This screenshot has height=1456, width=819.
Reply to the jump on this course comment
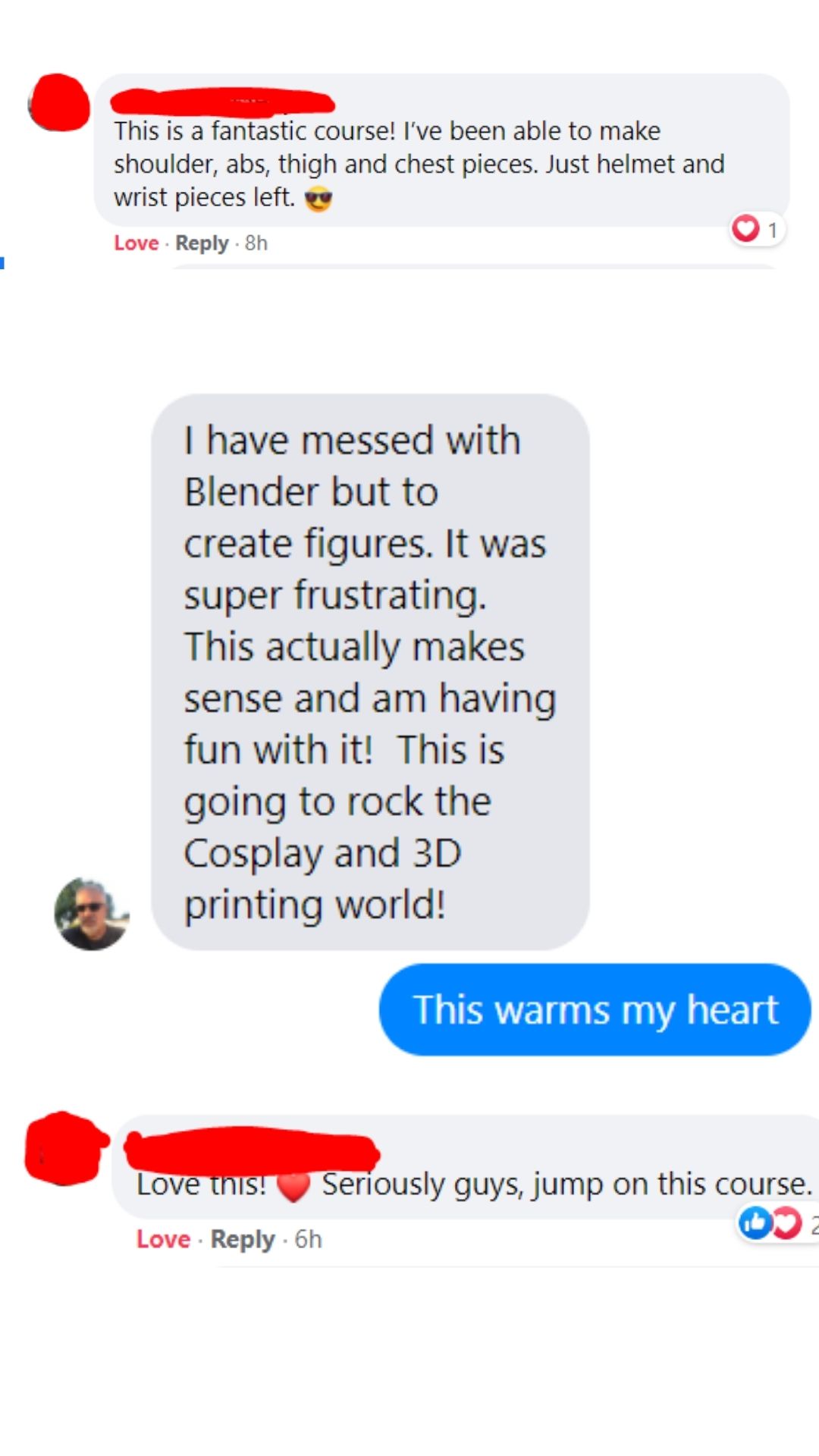point(243,1239)
